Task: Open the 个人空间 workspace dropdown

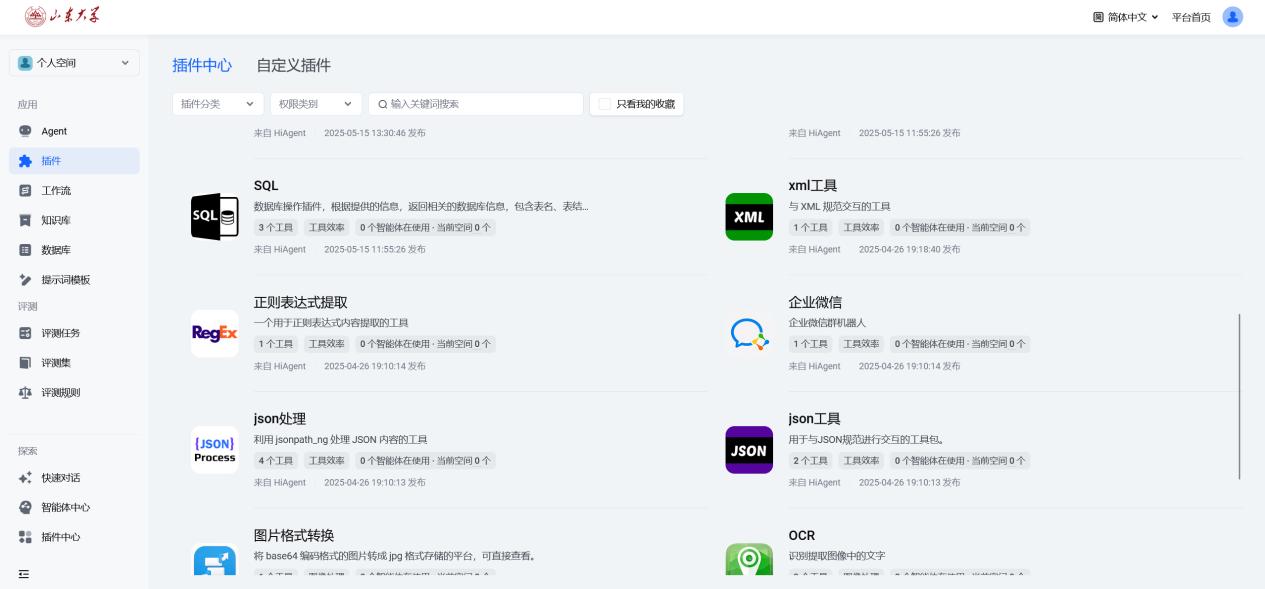Action: [x=74, y=64]
